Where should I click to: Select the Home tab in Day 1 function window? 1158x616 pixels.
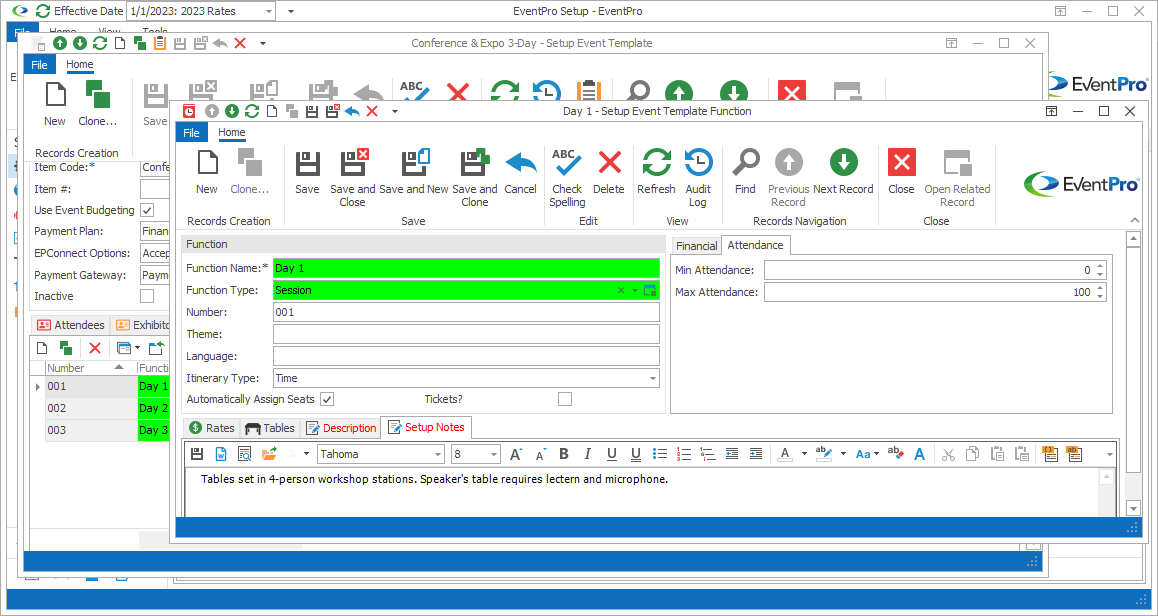tap(231, 132)
